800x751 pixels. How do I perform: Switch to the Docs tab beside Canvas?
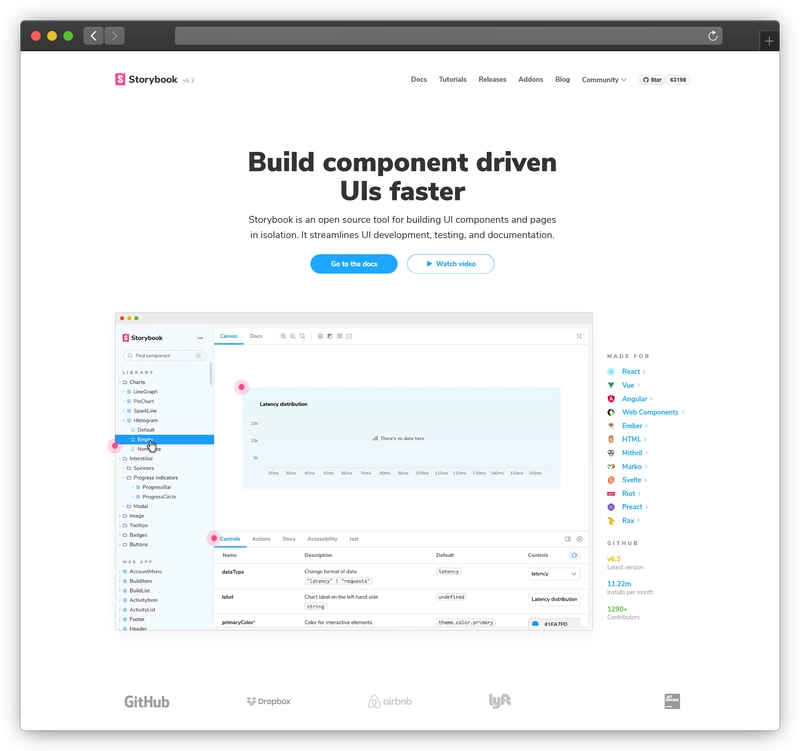pos(256,336)
